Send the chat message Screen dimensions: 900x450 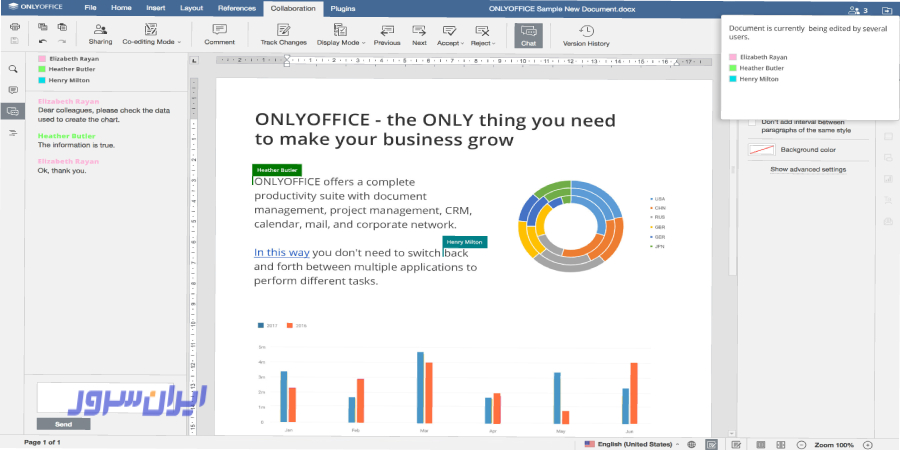tap(64, 424)
